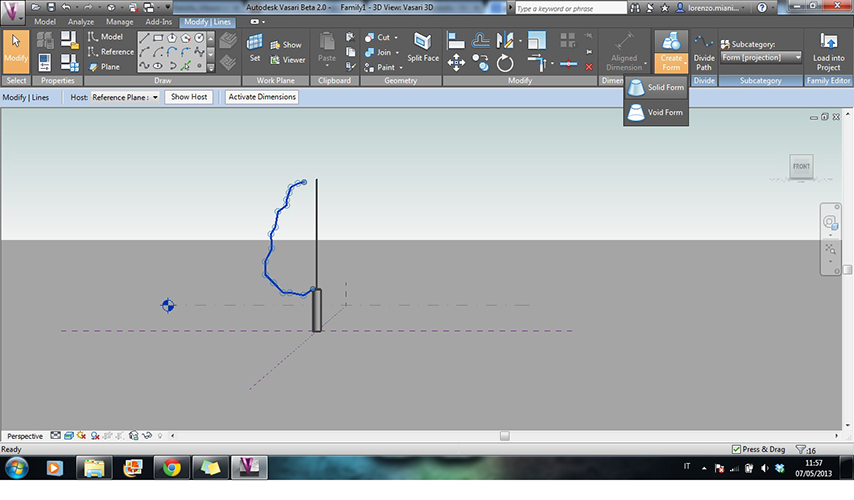Toggle Press & Drag checkbox
854x500 pixels.
736,449
